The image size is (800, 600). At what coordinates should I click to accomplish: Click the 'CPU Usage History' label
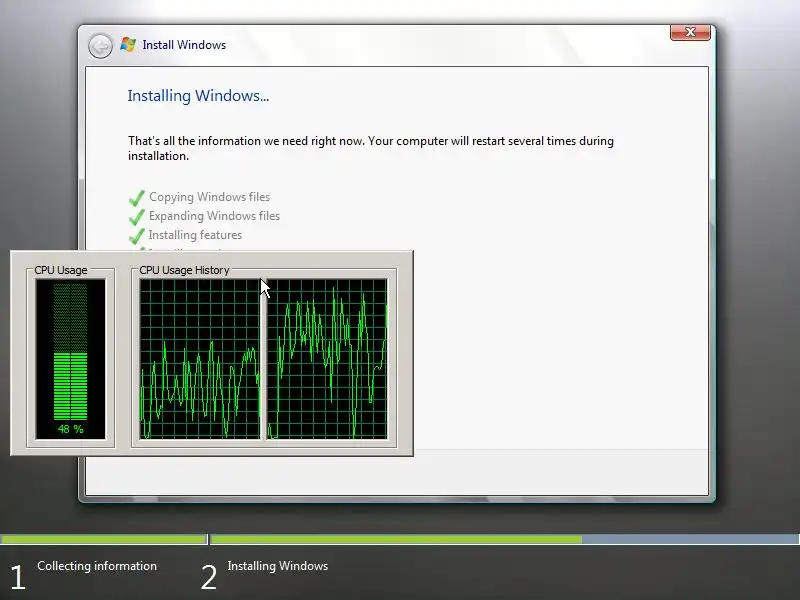pos(184,270)
